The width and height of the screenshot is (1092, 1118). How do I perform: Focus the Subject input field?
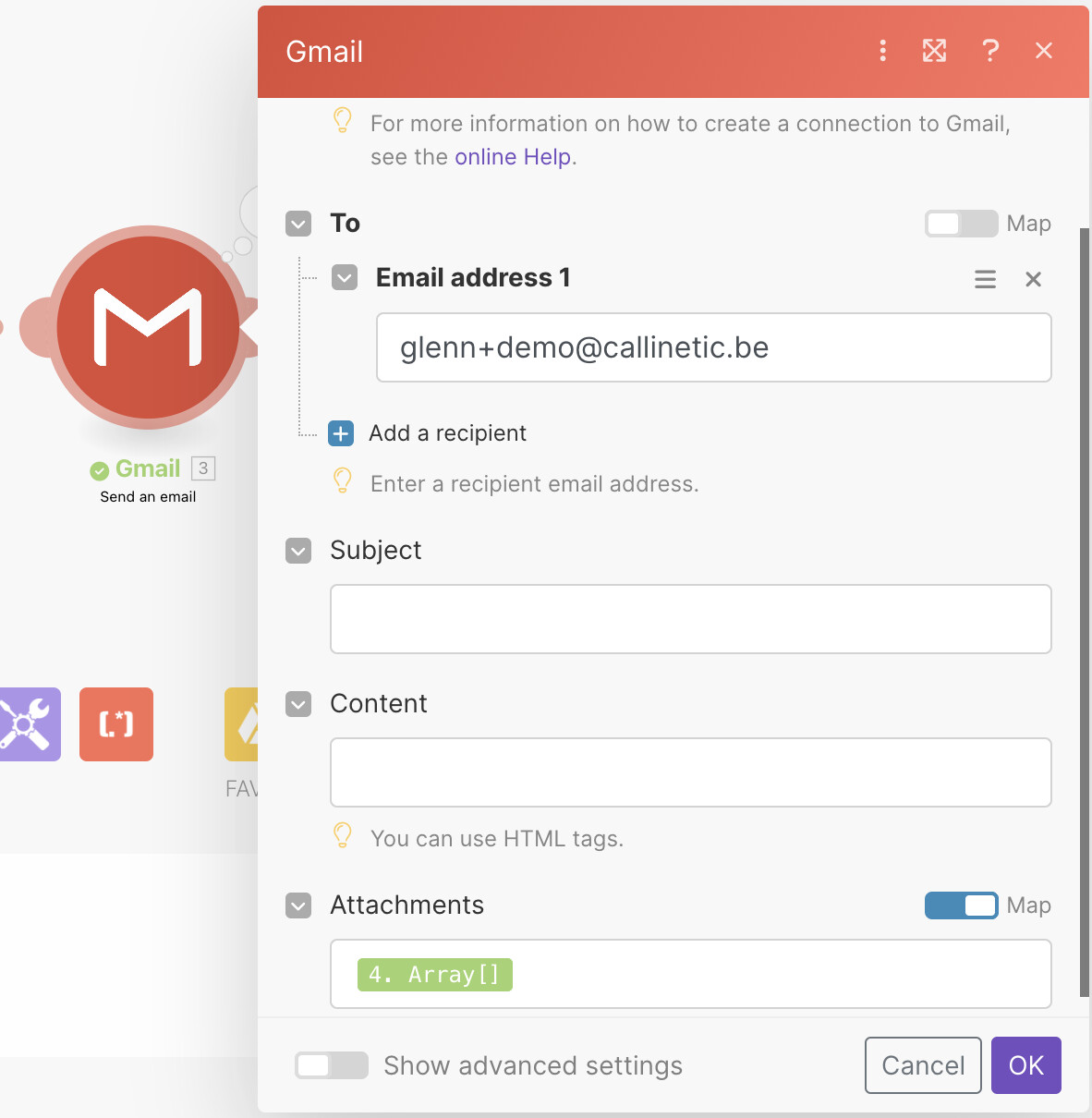coord(691,619)
